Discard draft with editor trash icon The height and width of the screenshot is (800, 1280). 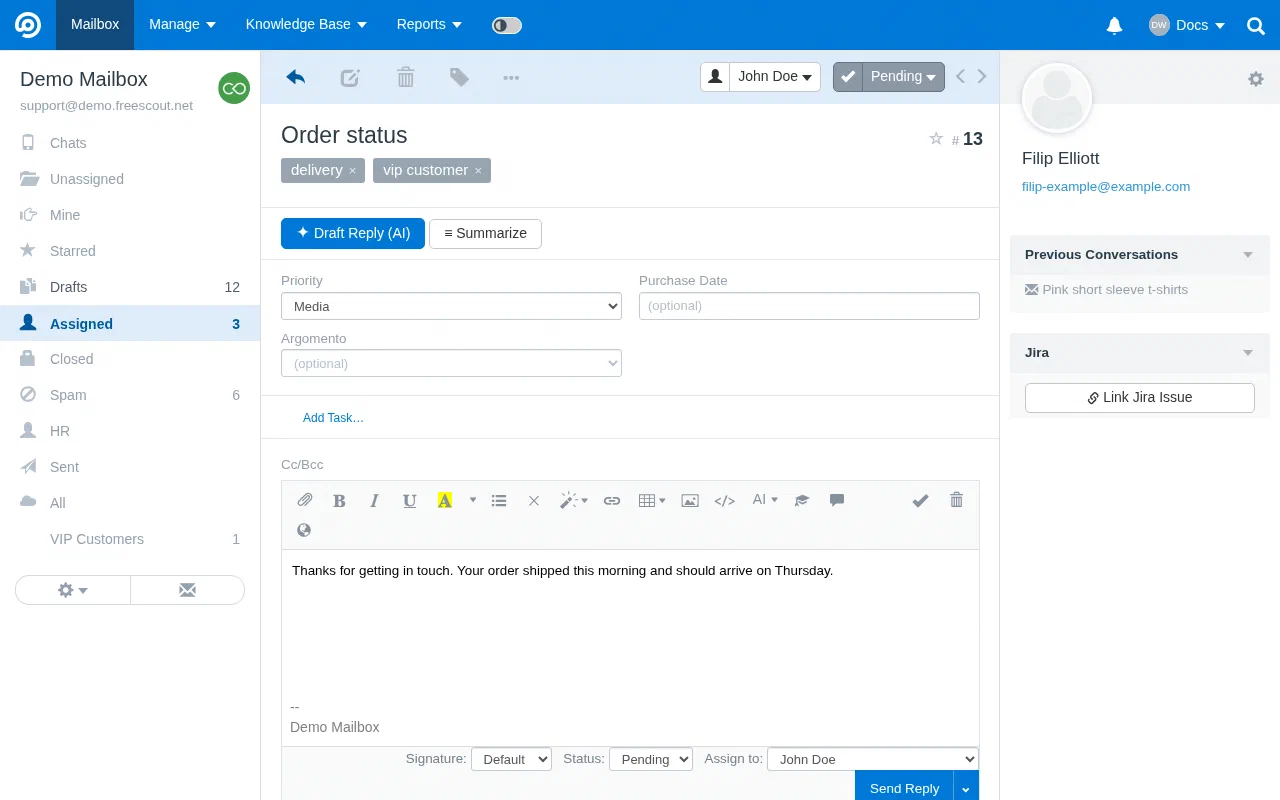[956, 500]
